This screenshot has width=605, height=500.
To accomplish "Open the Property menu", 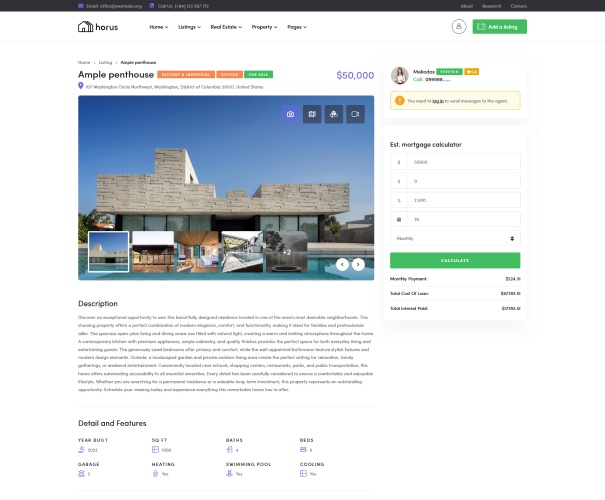I will (264, 27).
